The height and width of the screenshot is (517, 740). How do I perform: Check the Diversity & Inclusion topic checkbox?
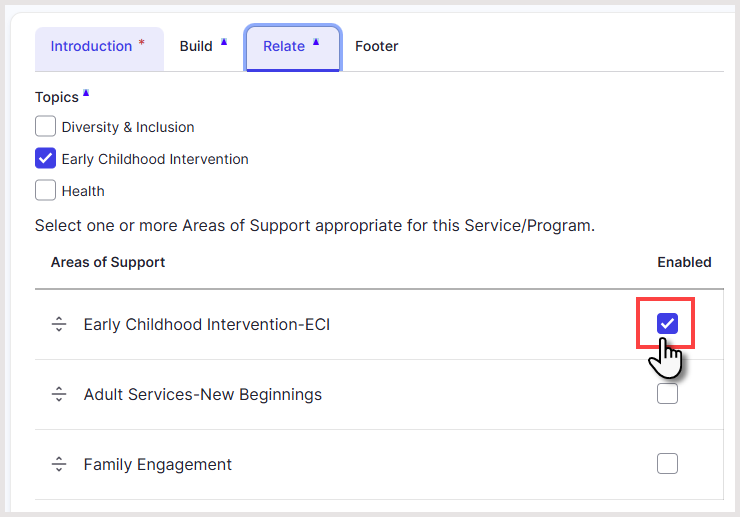coord(45,127)
